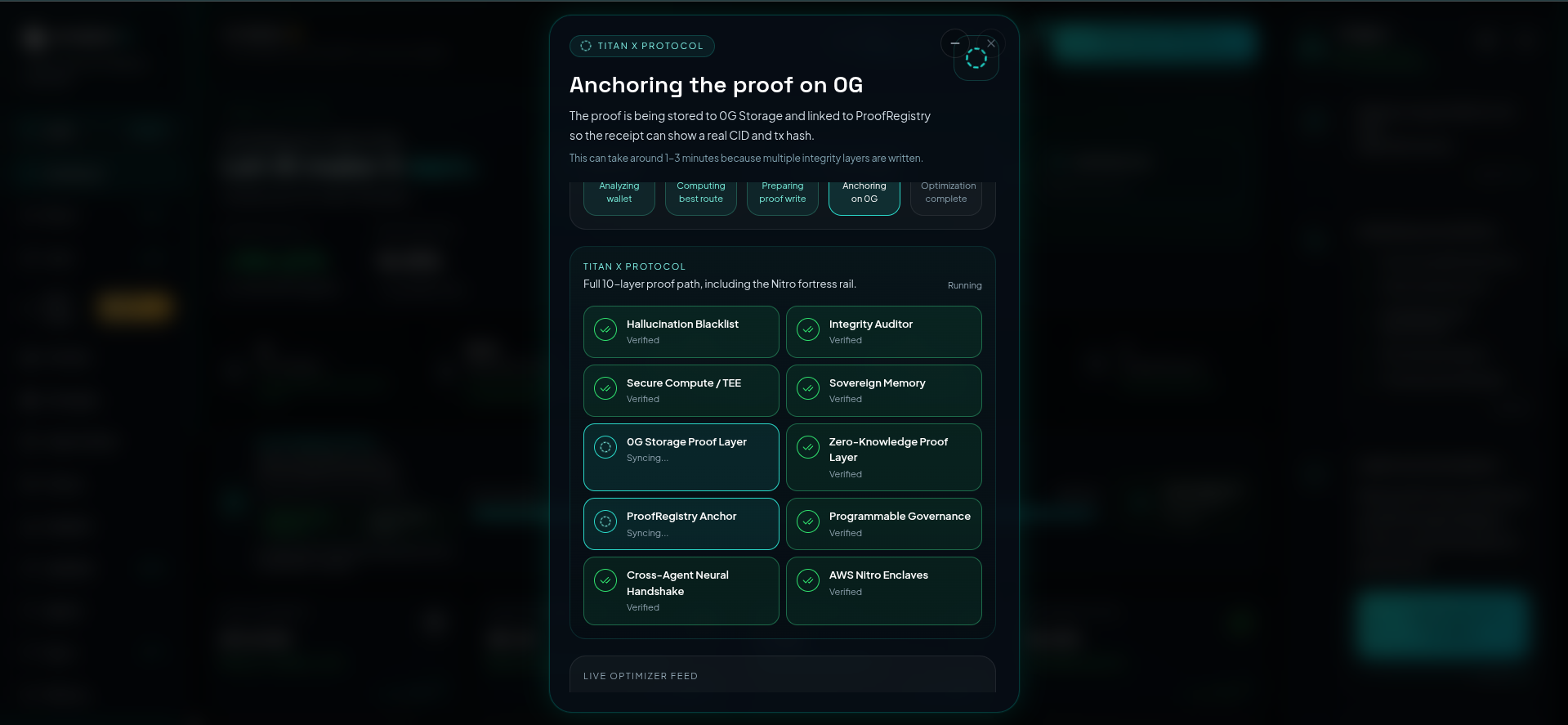This screenshot has width=1568, height=725.
Task: Click the "Anchoring the proof on 0G" heading
Action: (716, 85)
